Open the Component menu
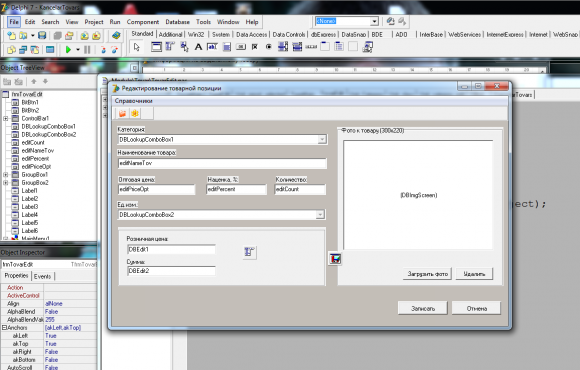 tap(143, 22)
